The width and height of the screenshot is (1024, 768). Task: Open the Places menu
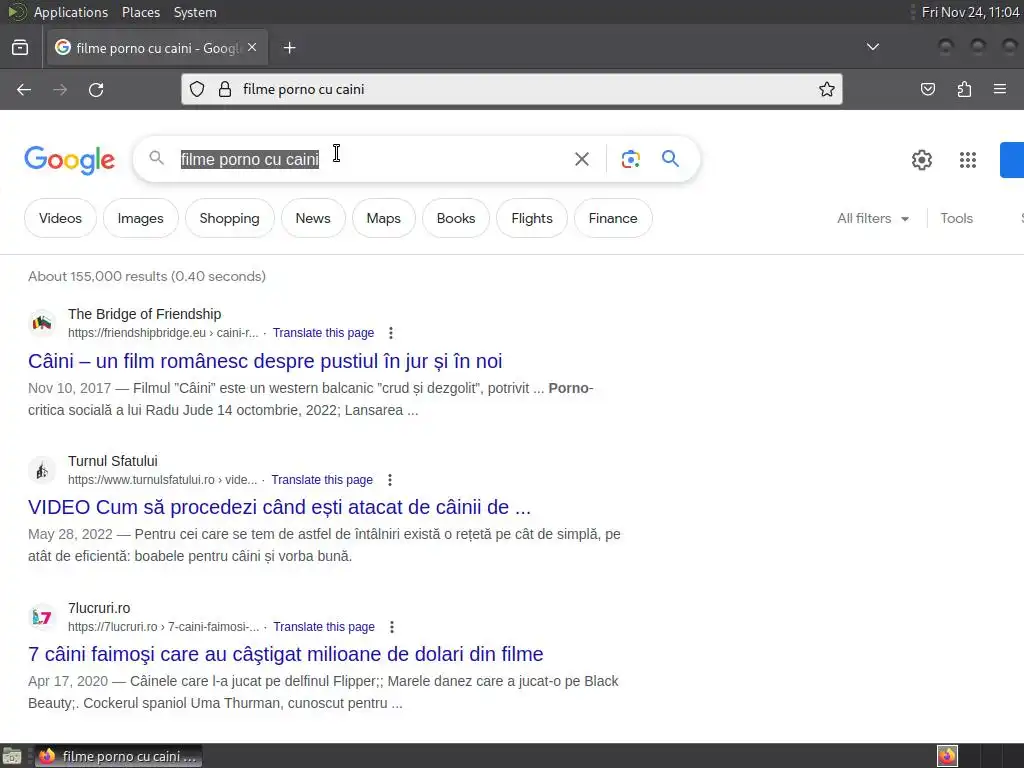140,12
